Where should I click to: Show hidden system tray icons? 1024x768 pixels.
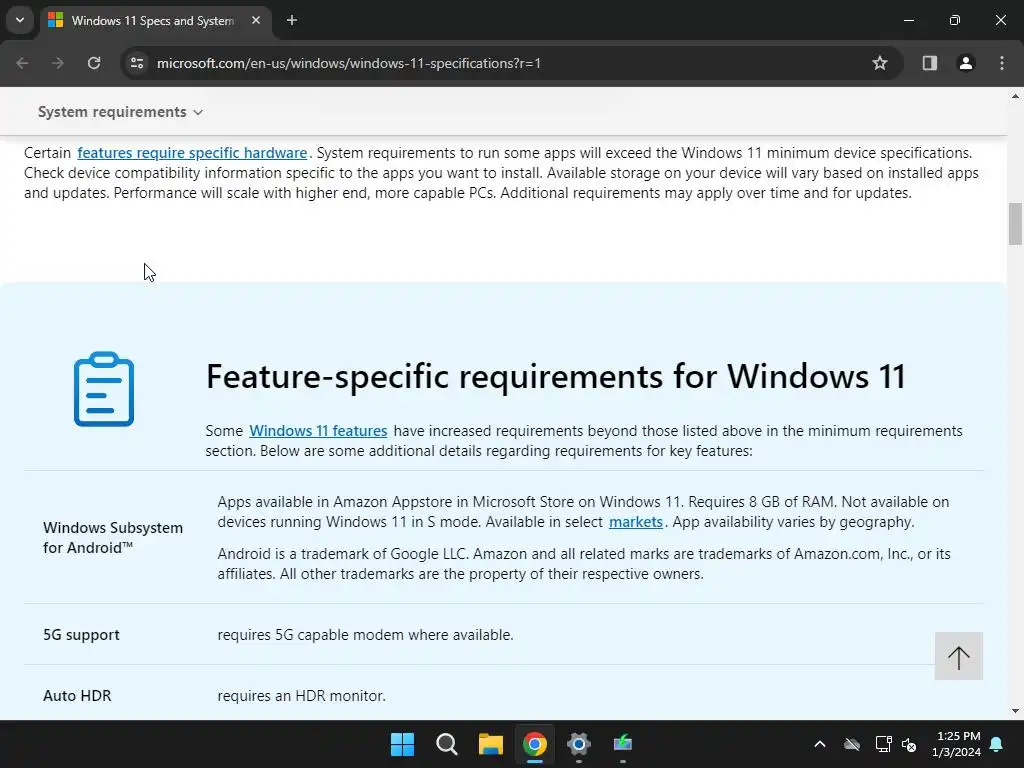(x=820, y=744)
